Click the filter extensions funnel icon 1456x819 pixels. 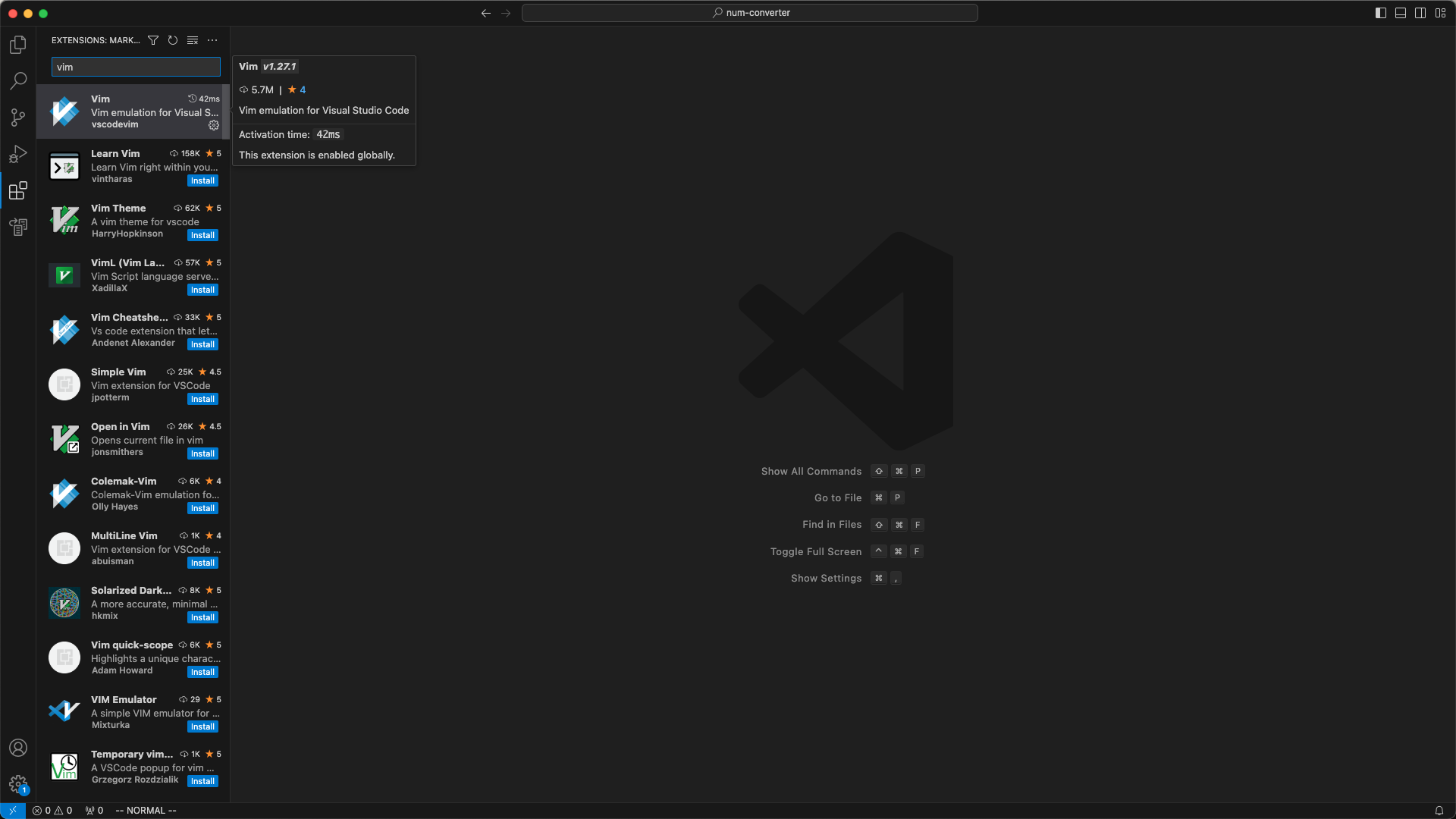153,40
